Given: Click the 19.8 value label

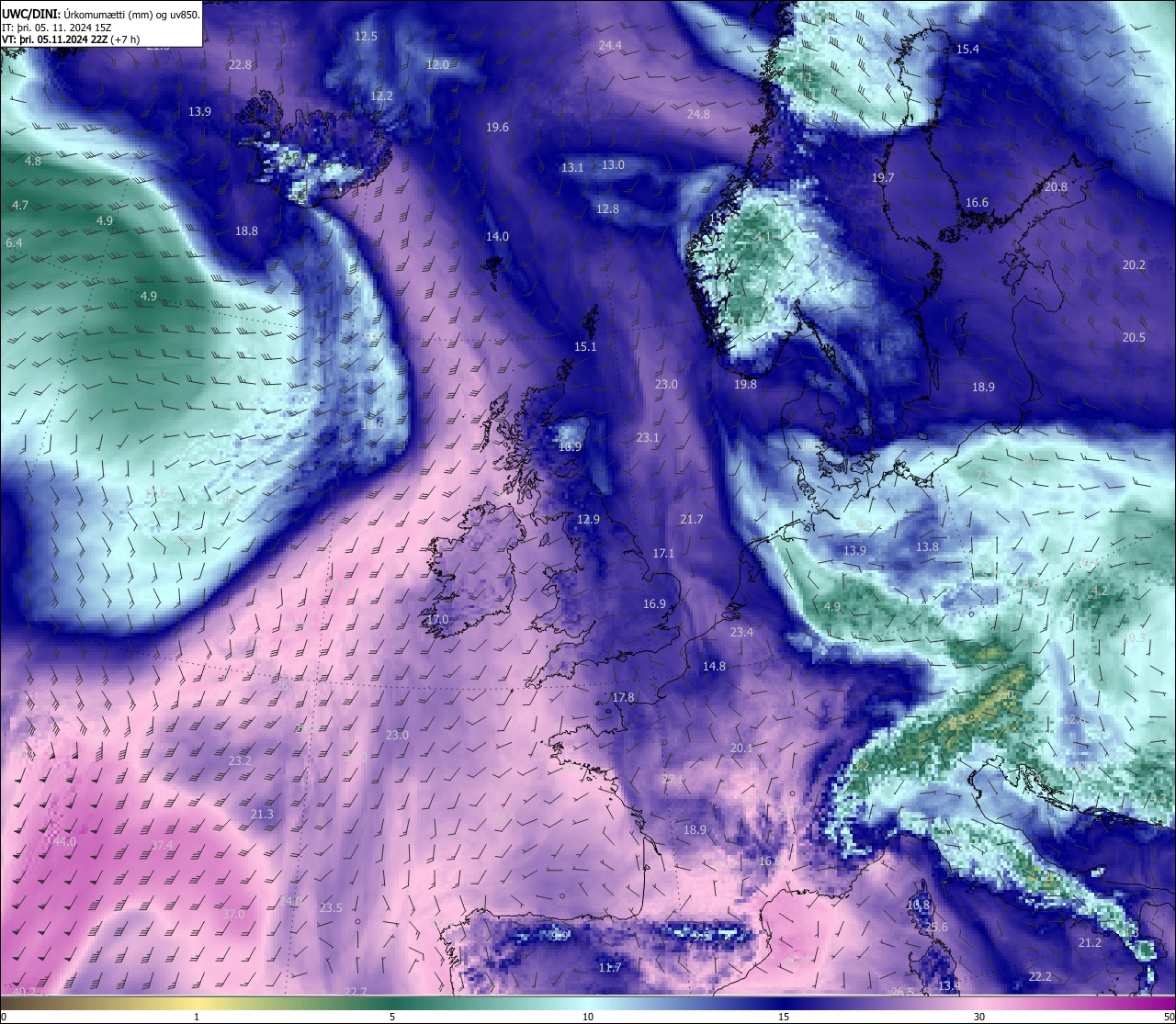Looking at the screenshot, I should 745,385.
